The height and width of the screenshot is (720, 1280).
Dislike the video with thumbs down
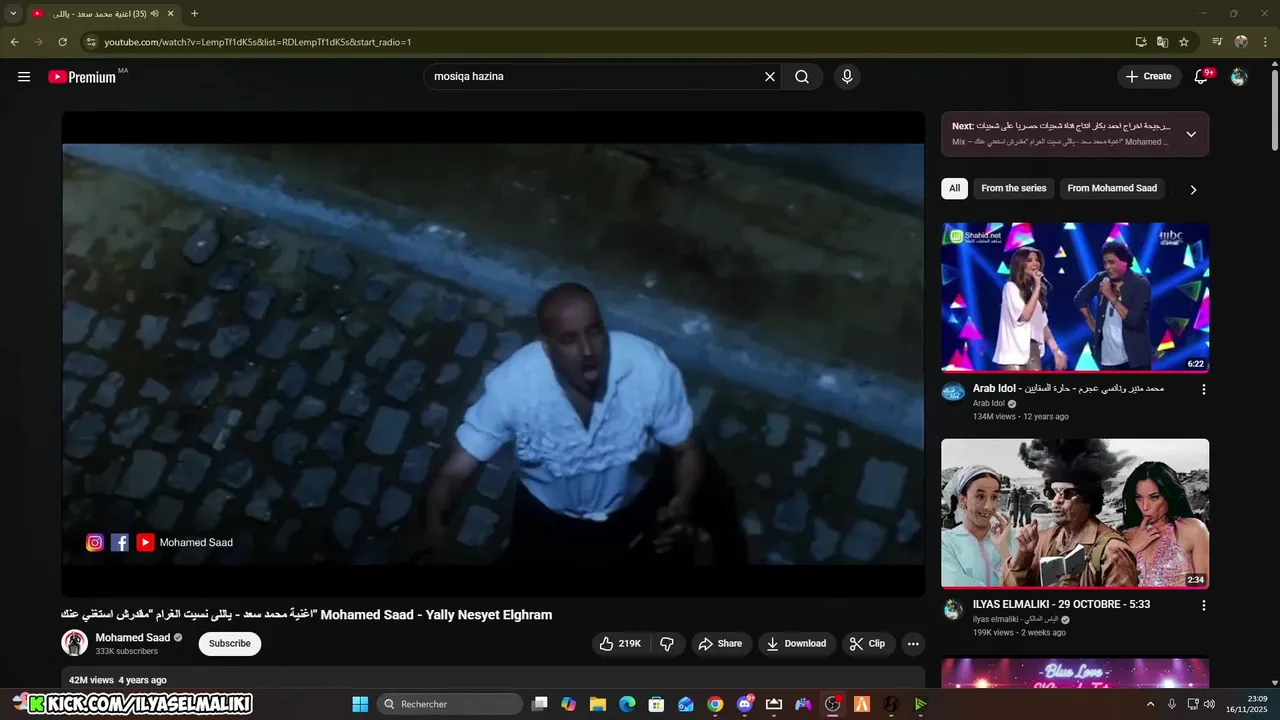pos(667,644)
